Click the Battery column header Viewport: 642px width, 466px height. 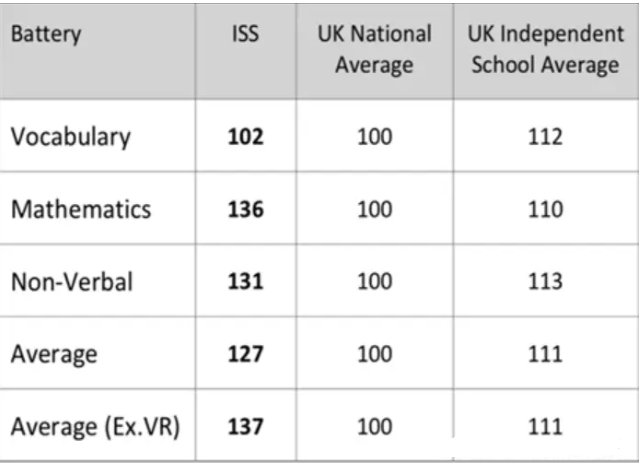tap(46, 34)
